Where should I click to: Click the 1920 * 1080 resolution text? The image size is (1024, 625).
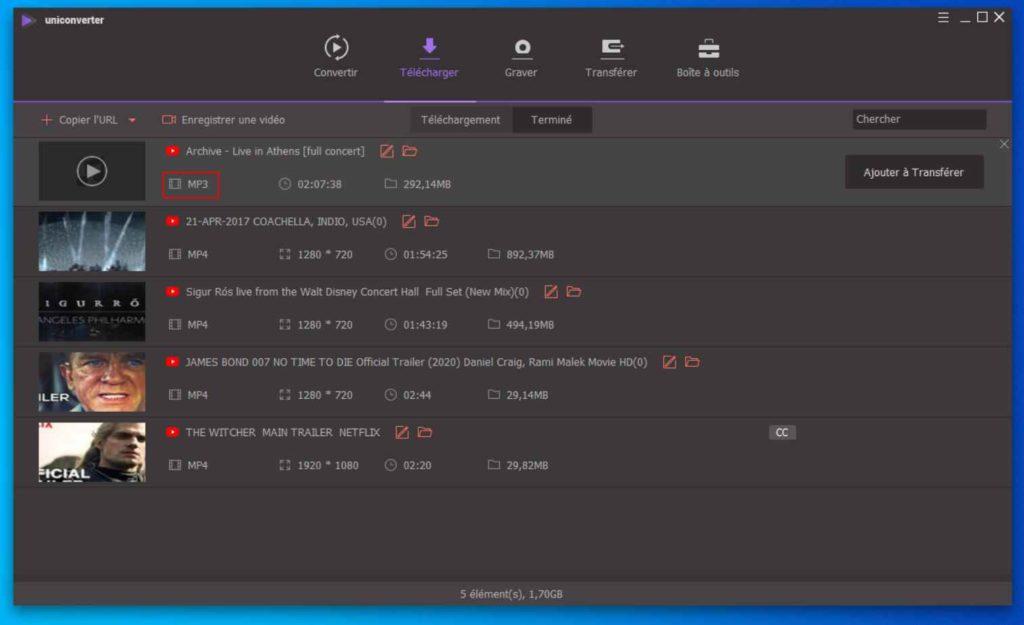pos(328,466)
